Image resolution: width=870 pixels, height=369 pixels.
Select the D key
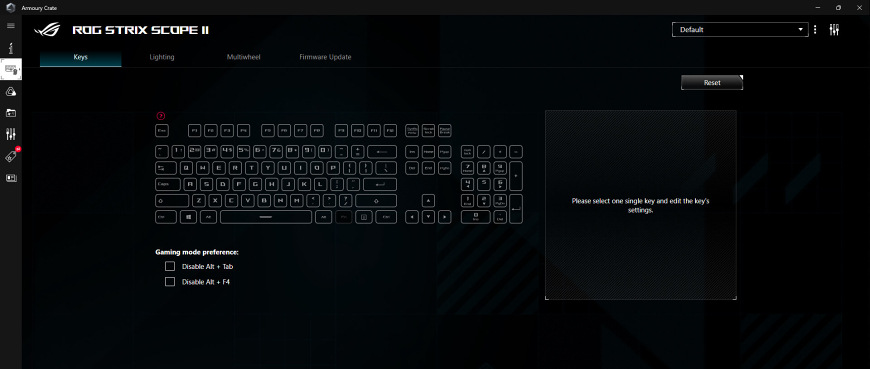point(222,184)
